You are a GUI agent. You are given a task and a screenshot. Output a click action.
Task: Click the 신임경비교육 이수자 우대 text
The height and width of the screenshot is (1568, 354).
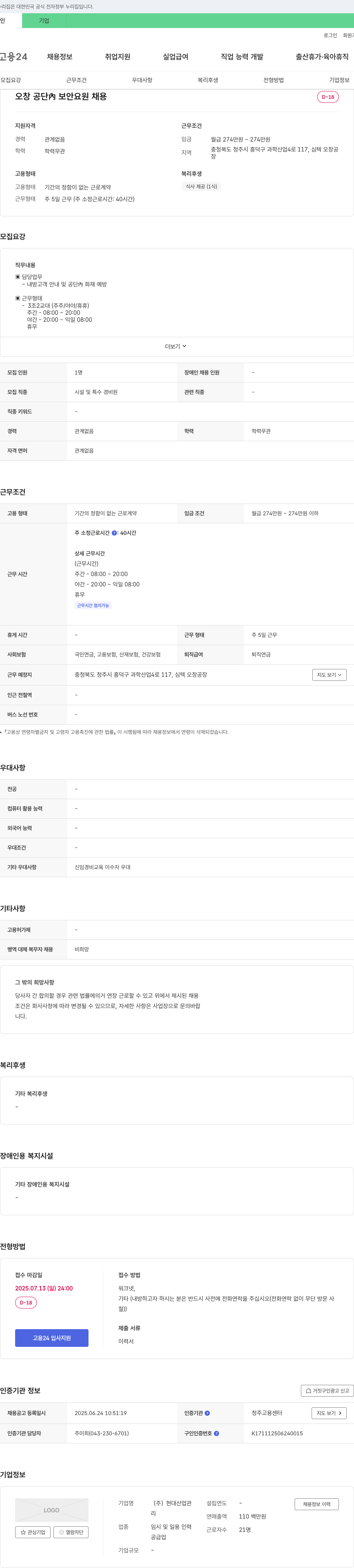tap(103, 867)
